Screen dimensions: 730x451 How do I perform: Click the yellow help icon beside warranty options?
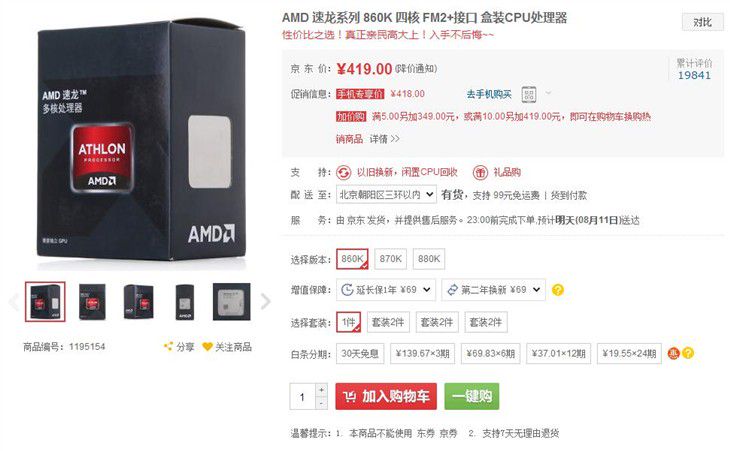[x=557, y=290]
